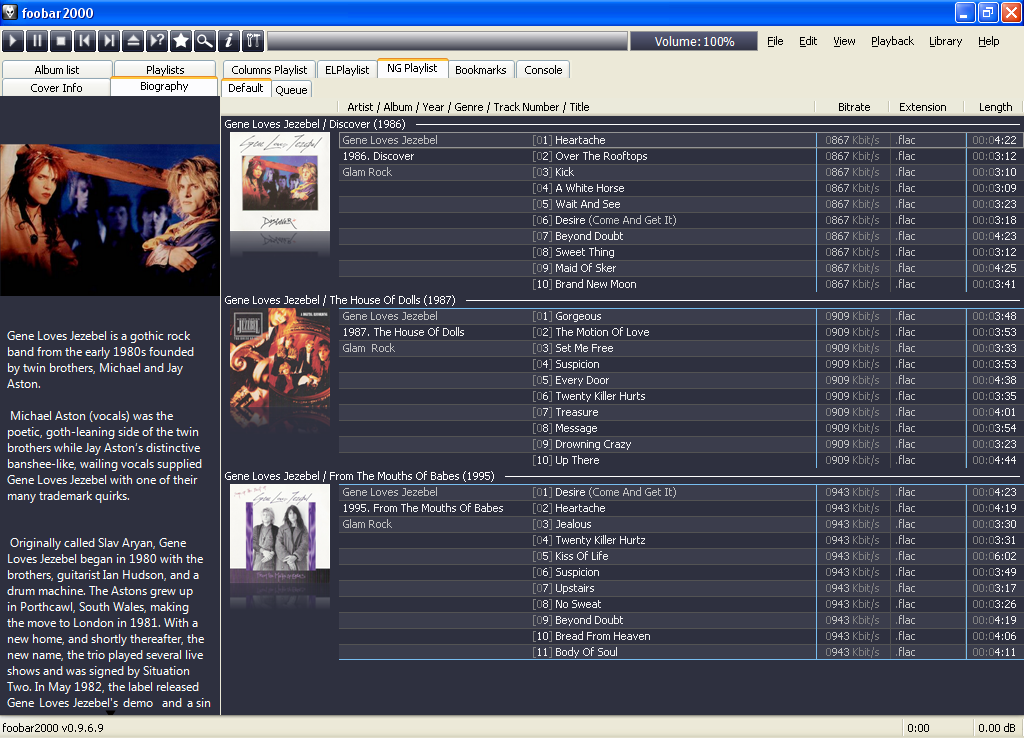The height and width of the screenshot is (738, 1024).
Task: Sort by the Bitrate column header
Action: [854, 107]
